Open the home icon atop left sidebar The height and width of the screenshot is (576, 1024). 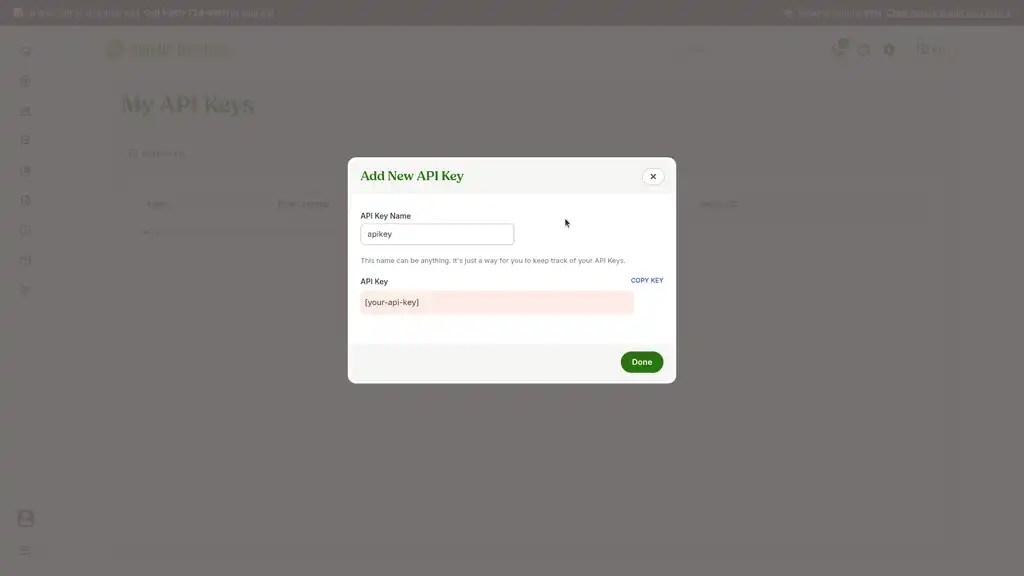click(x=25, y=51)
